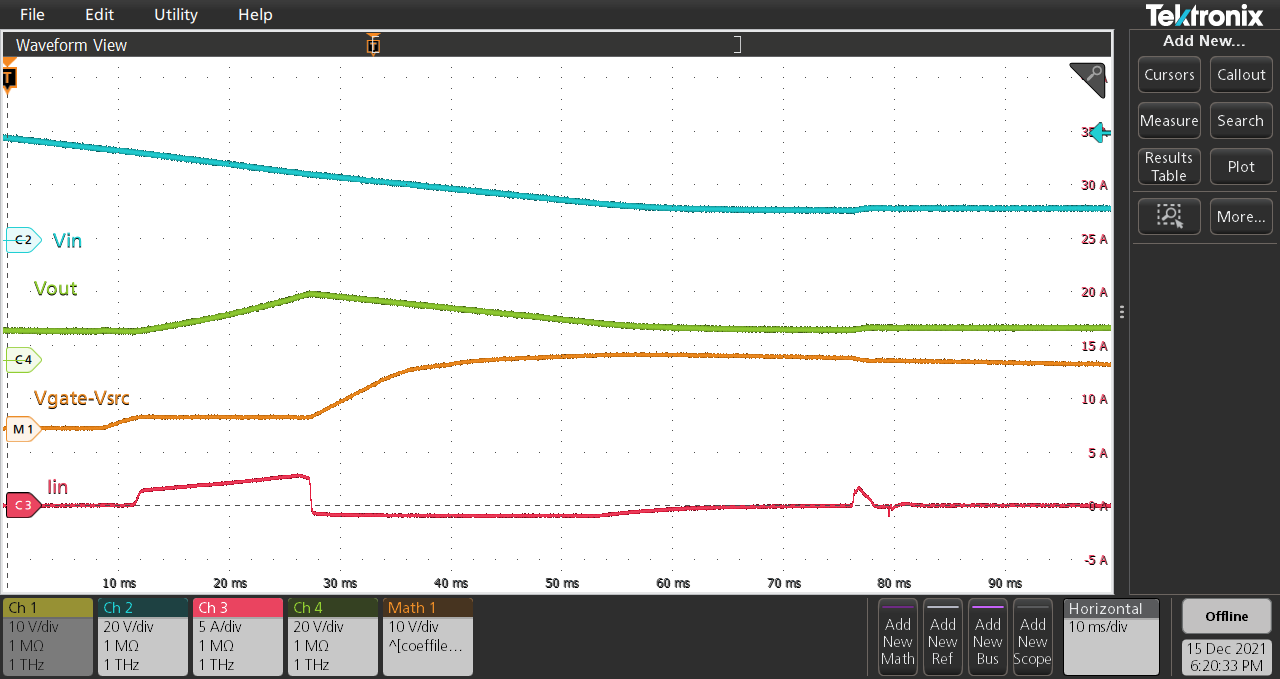Open the Utility menu
1280x679 pixels.
[x=175, y=14]
